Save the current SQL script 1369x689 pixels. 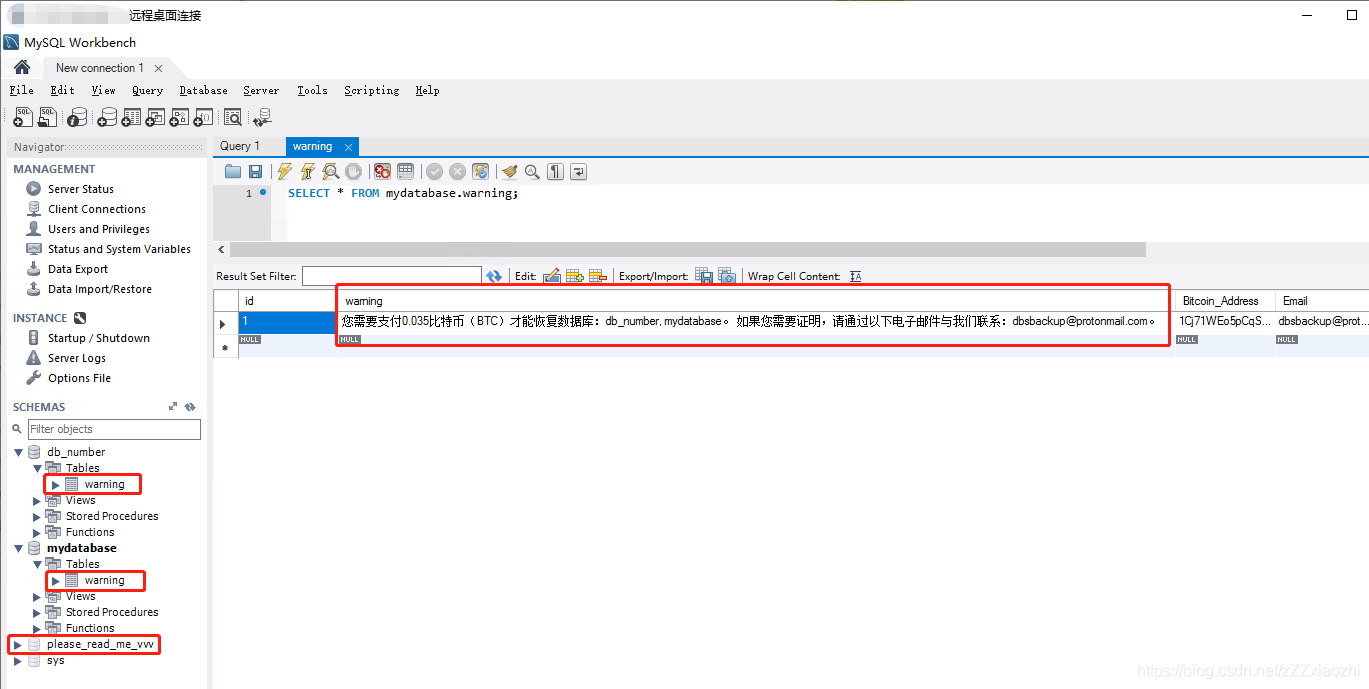[x=256, y=171]
